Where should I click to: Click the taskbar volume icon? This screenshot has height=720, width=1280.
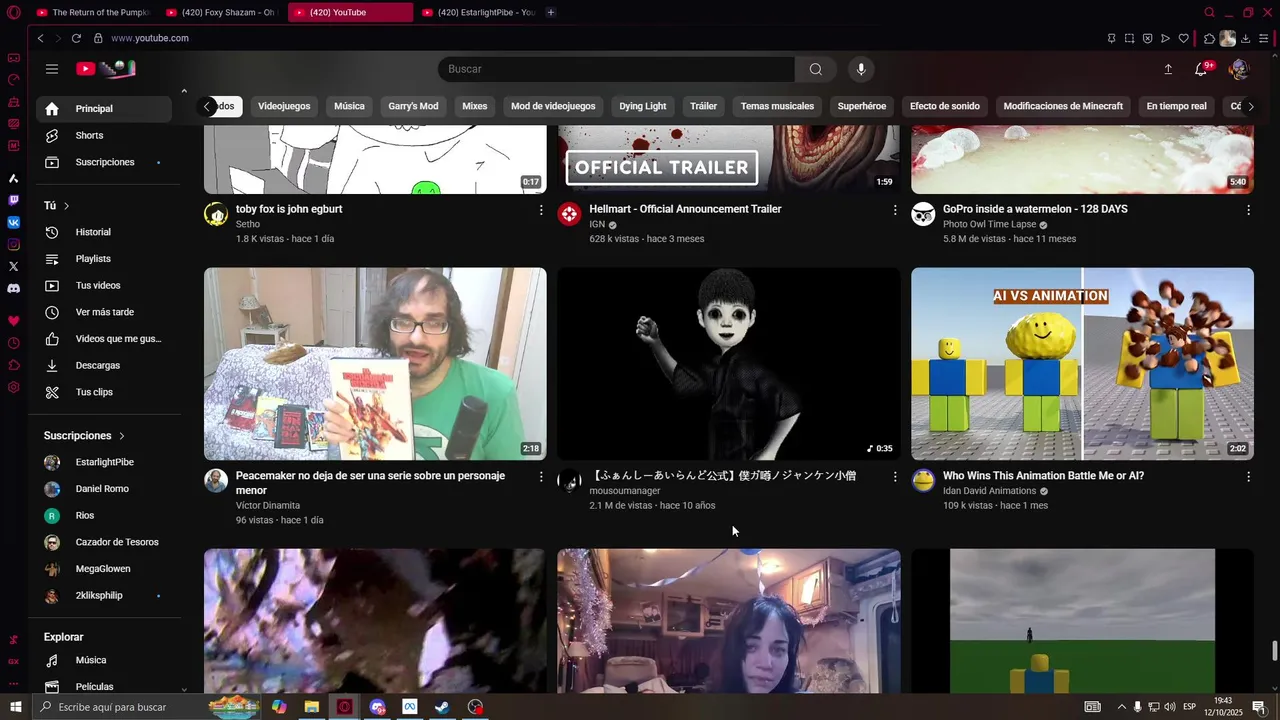coord(1169,707)
